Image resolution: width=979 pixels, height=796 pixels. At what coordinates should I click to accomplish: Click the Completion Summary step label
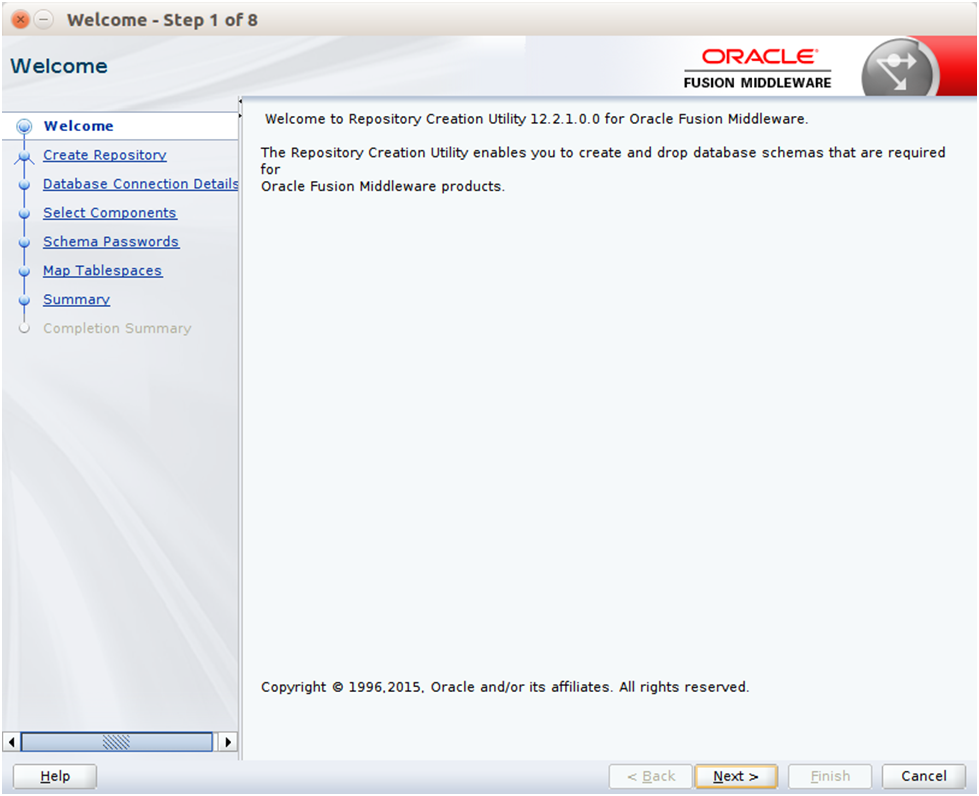(117, 328)
